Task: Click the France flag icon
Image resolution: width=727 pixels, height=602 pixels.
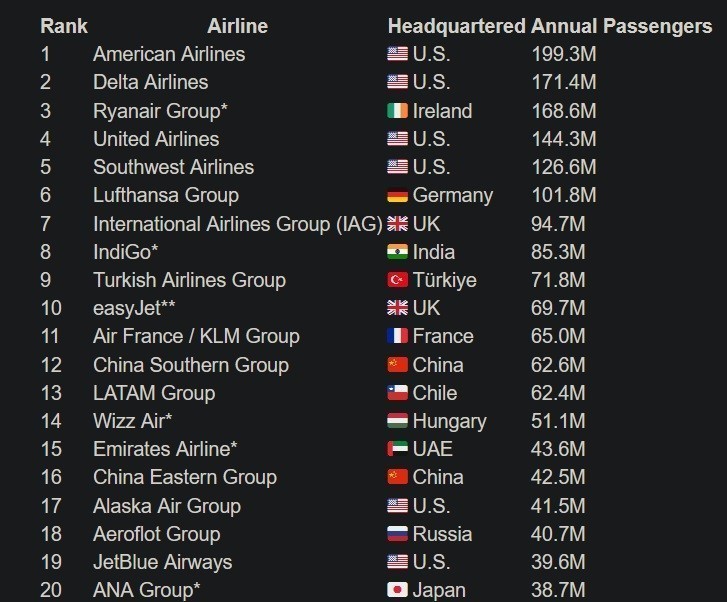Action: pyautogui.click(x=397, y=337)
